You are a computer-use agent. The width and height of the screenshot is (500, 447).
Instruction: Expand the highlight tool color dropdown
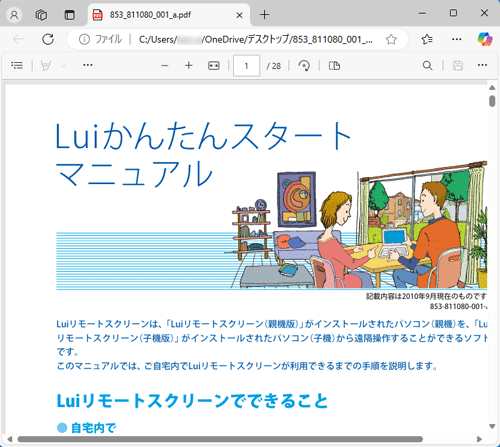tap(63, 66)
